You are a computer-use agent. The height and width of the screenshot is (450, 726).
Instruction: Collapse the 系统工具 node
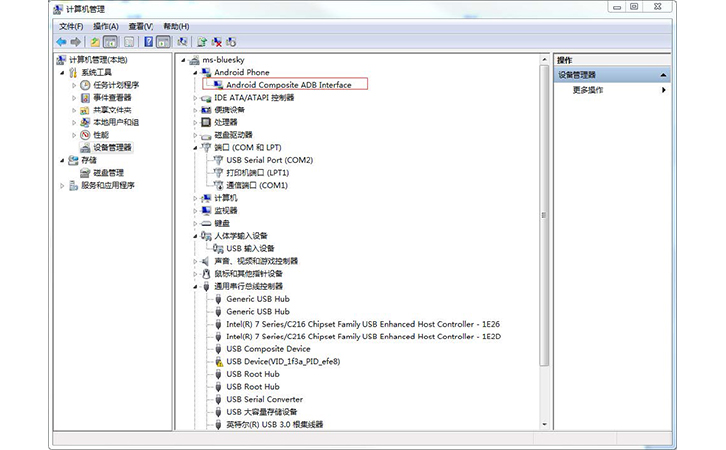click(62, 73)
